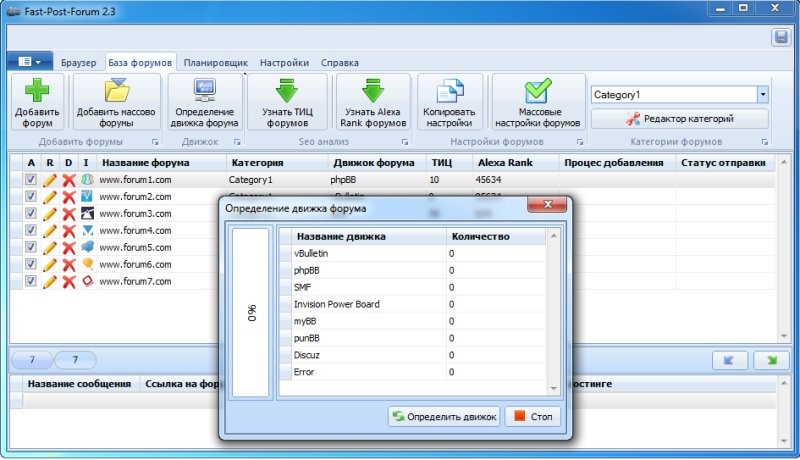Expand the Seo analysis group launcher

click(403, 142)
